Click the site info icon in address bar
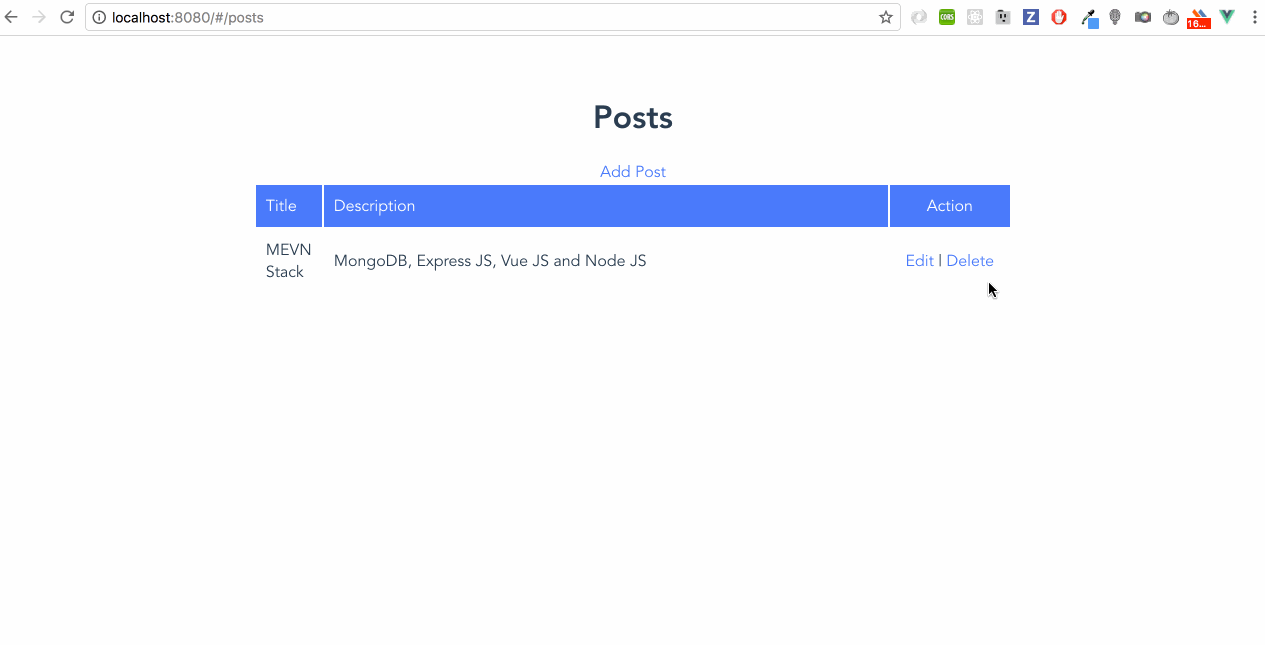The image size is (1265, 645). tap(99, 17)
